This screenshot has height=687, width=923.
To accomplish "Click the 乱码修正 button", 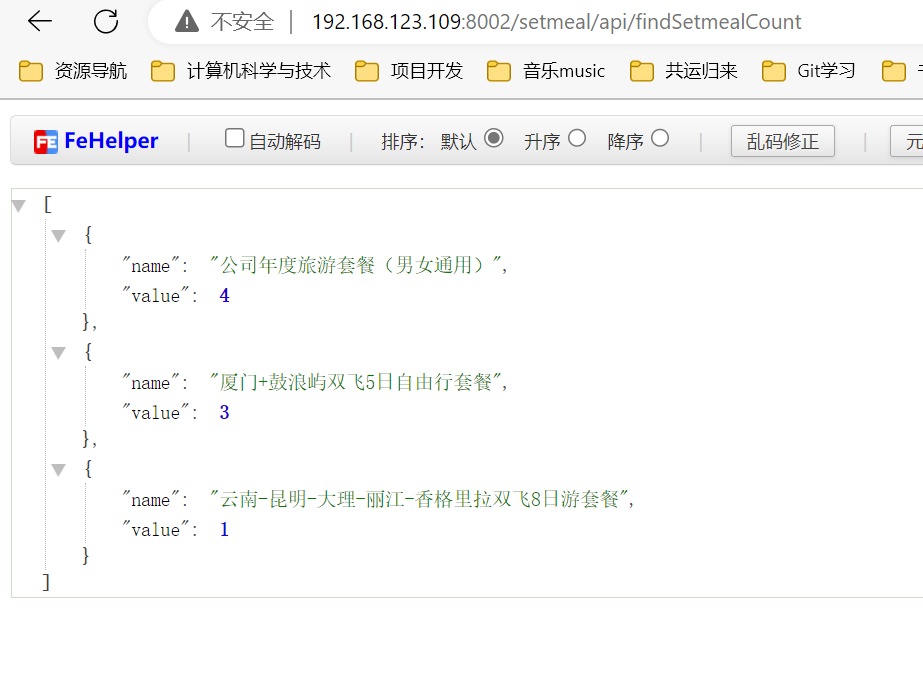I will 782,141.
